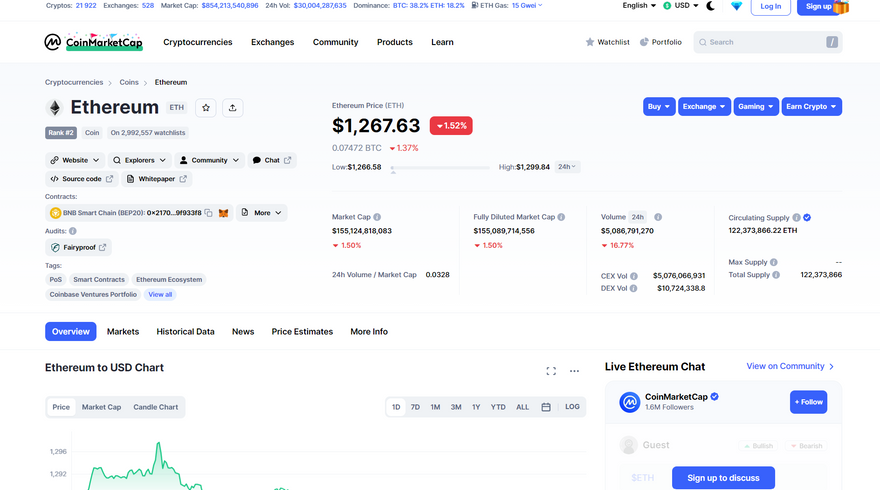The width and height of the screenshot is (880, 490).
Task: Expand the Explorers dropdown
Action: pyautogui.click(x=138, y=160)
